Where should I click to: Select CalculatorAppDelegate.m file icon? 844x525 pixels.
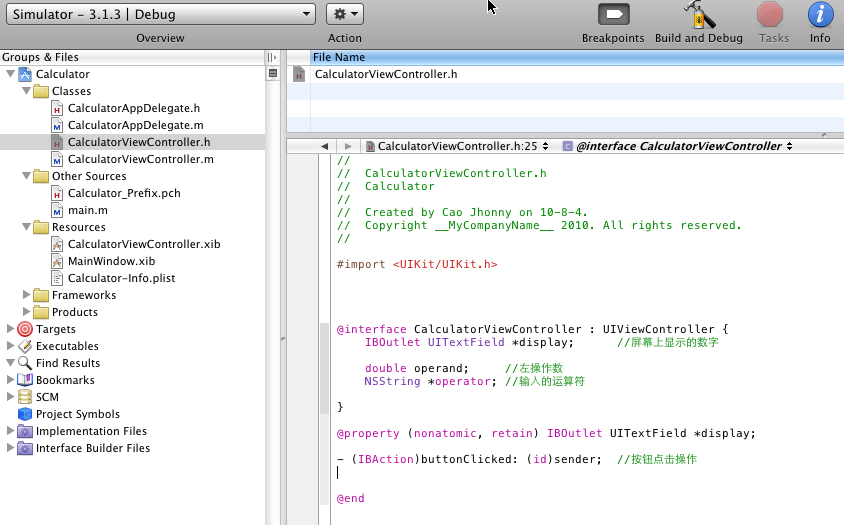(57, 125)
